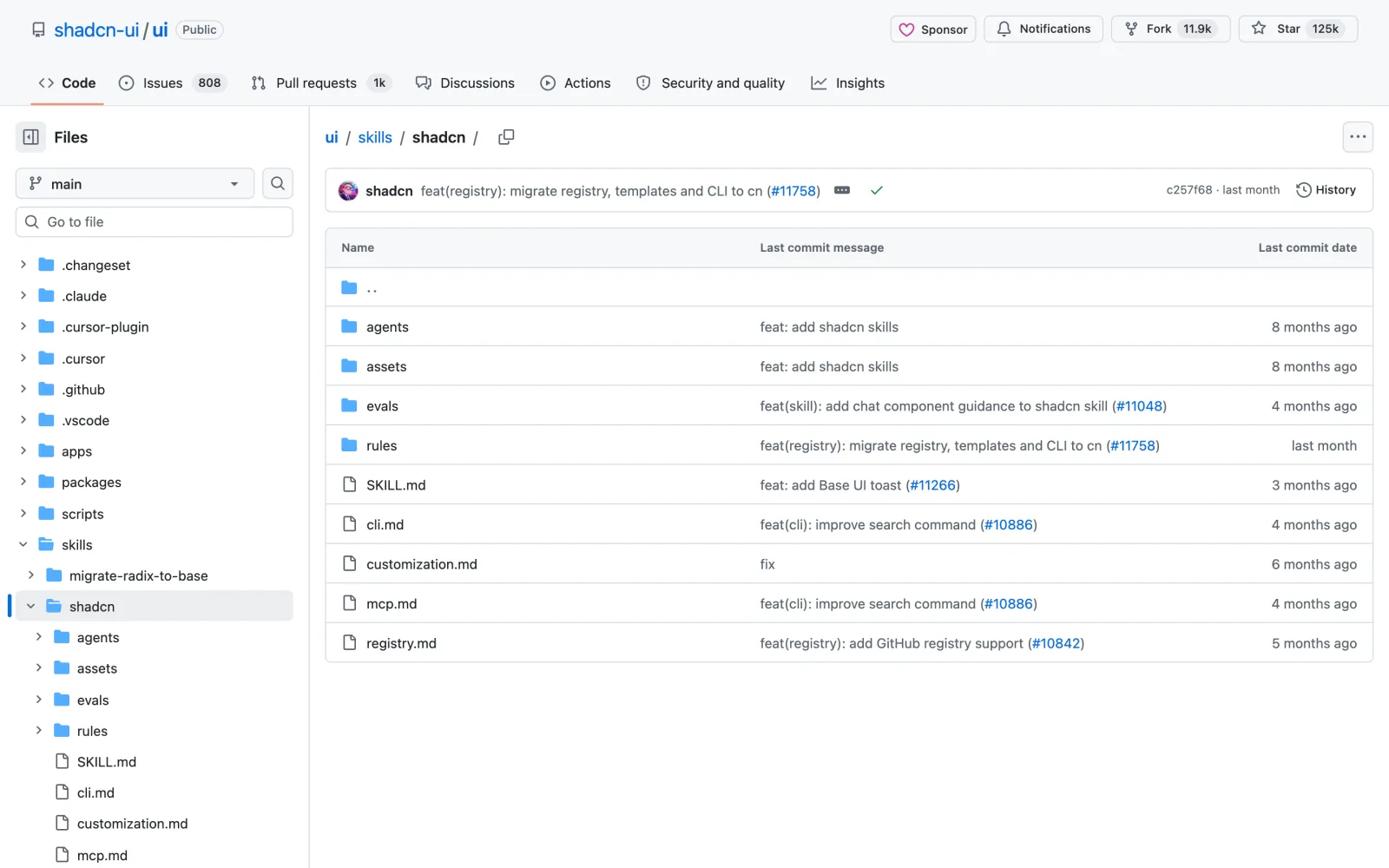The height and width of the screenshot is (868, 1389).
Task: Select the apps folder in tree
Action: [76, 450]
